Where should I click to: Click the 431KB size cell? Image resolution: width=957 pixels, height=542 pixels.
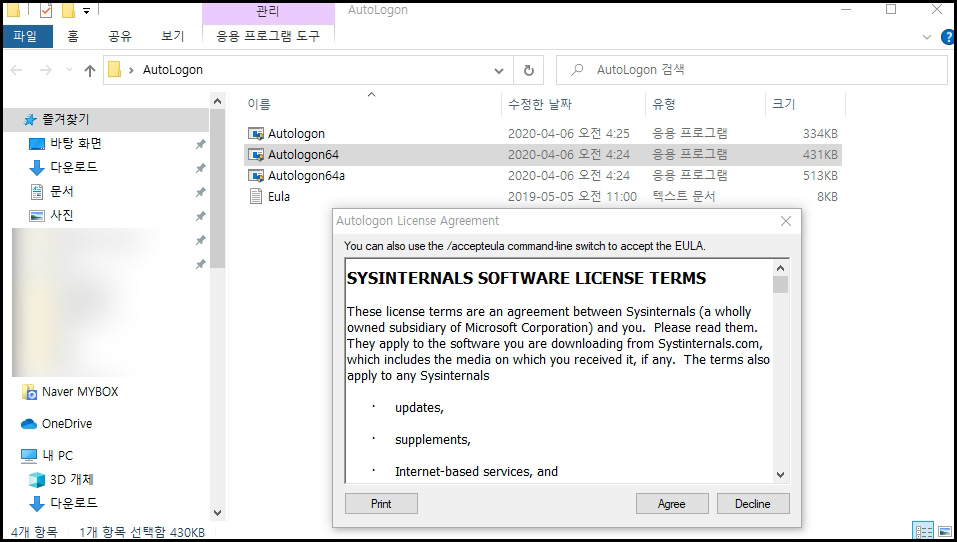click(x=820, y=155)
